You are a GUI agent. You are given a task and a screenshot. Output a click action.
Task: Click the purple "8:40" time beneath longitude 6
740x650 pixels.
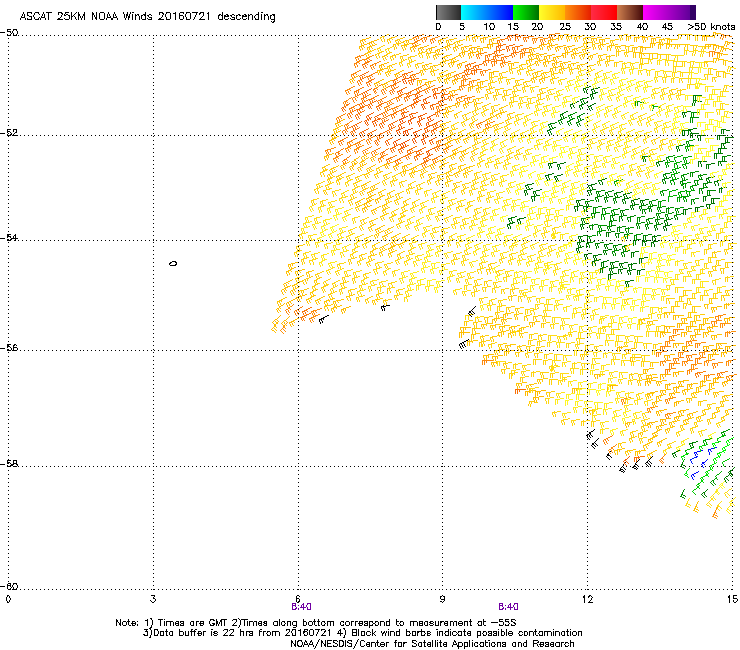click(x=301, y=607)
